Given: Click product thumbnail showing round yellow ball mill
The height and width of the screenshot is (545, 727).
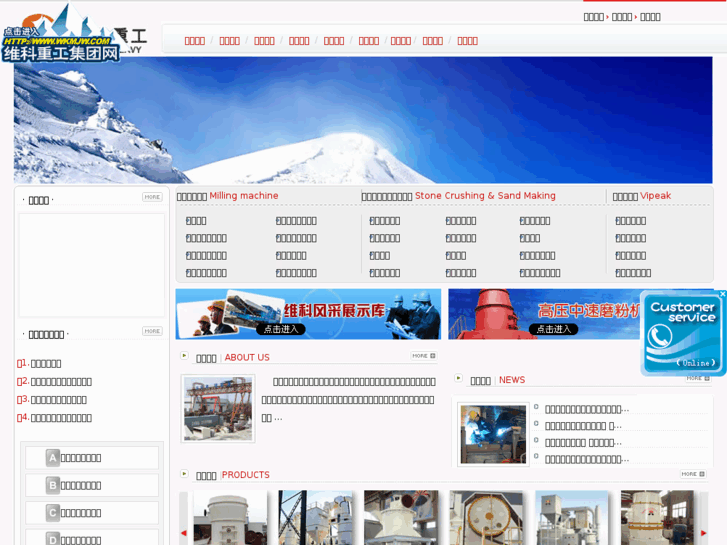Looking at the screenshot, I should (486, 518).
